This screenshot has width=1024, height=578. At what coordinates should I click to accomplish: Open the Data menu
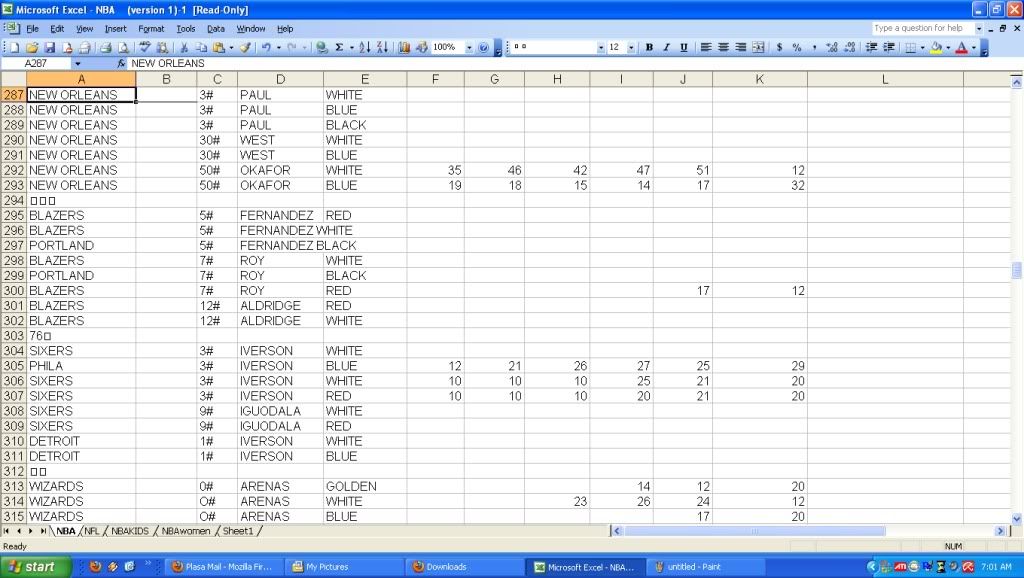pyautogui.click(x=216, y=29)
